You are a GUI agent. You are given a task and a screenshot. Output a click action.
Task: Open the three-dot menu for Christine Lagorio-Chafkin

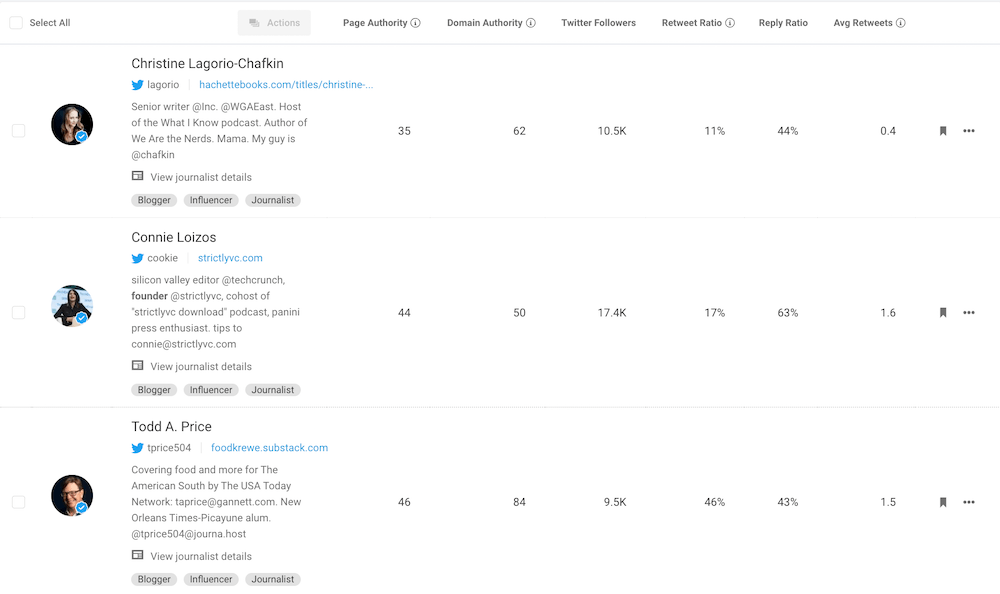[968, 131]
